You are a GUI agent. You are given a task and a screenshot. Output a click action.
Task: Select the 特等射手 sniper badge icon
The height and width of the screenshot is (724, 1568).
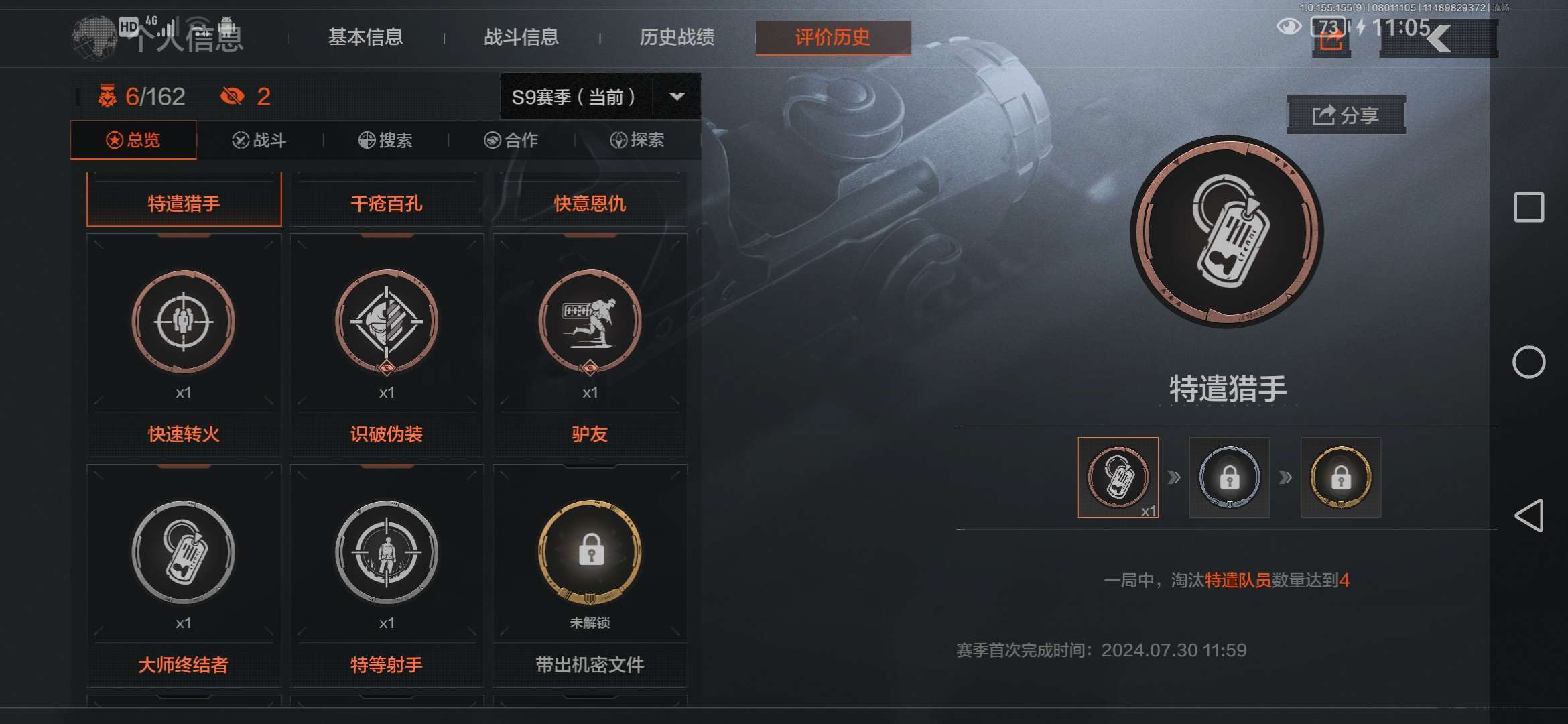tap(387, 552)
